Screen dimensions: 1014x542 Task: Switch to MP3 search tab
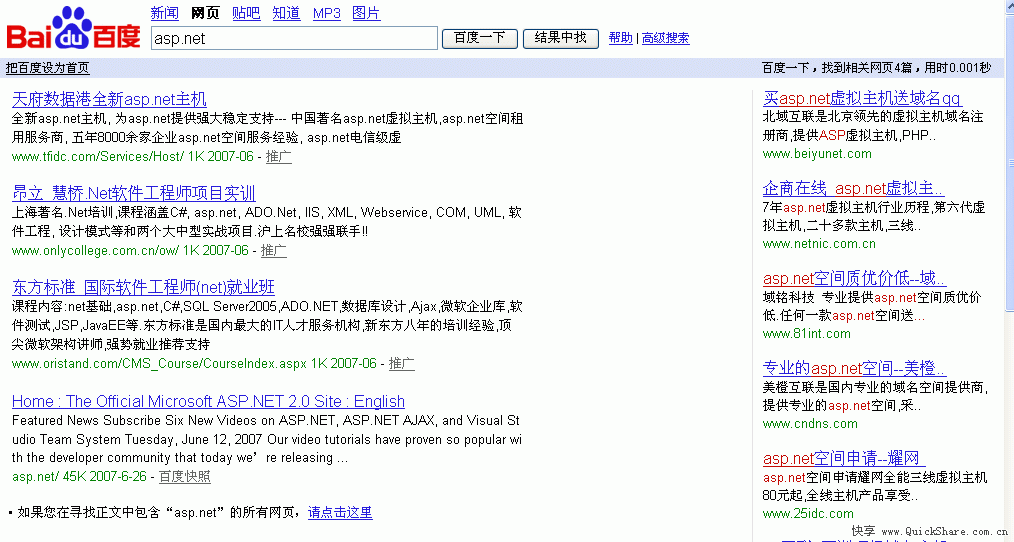point(327,13)
